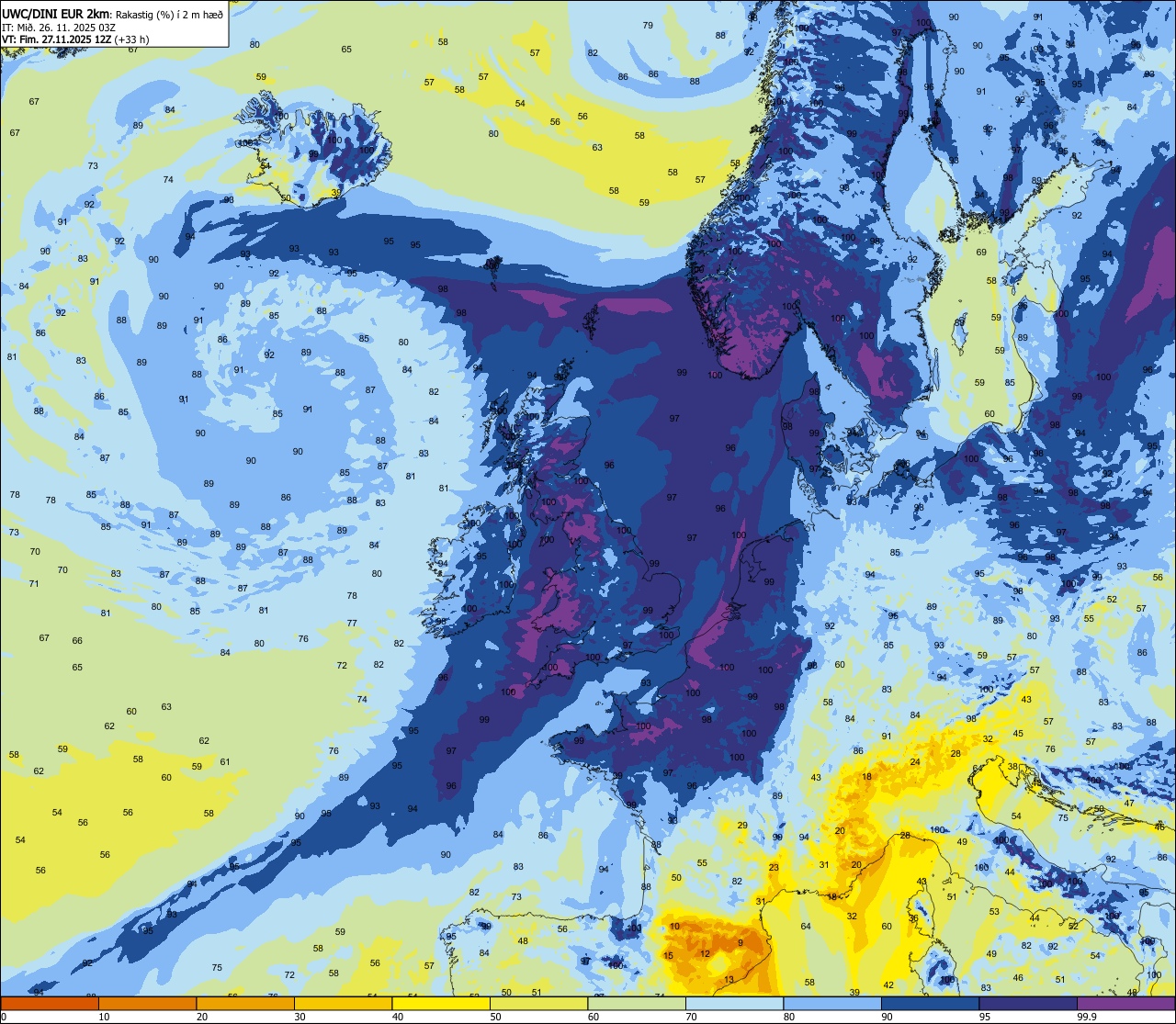Click the 10–20 orange legend segment

pos(147,1003)
